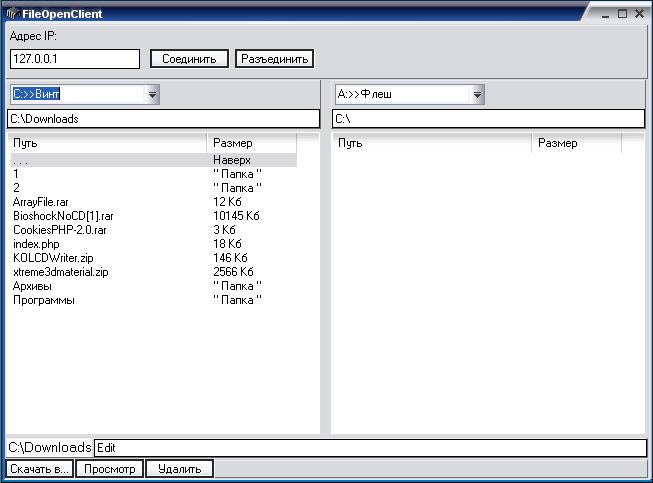Focus the IP address field with 127.0.0.1
Screen dimensions: 653x483
tap(75, 59)
